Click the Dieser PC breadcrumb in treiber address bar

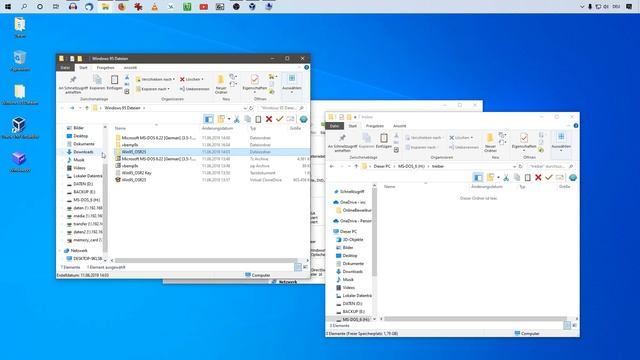[382, 167]
